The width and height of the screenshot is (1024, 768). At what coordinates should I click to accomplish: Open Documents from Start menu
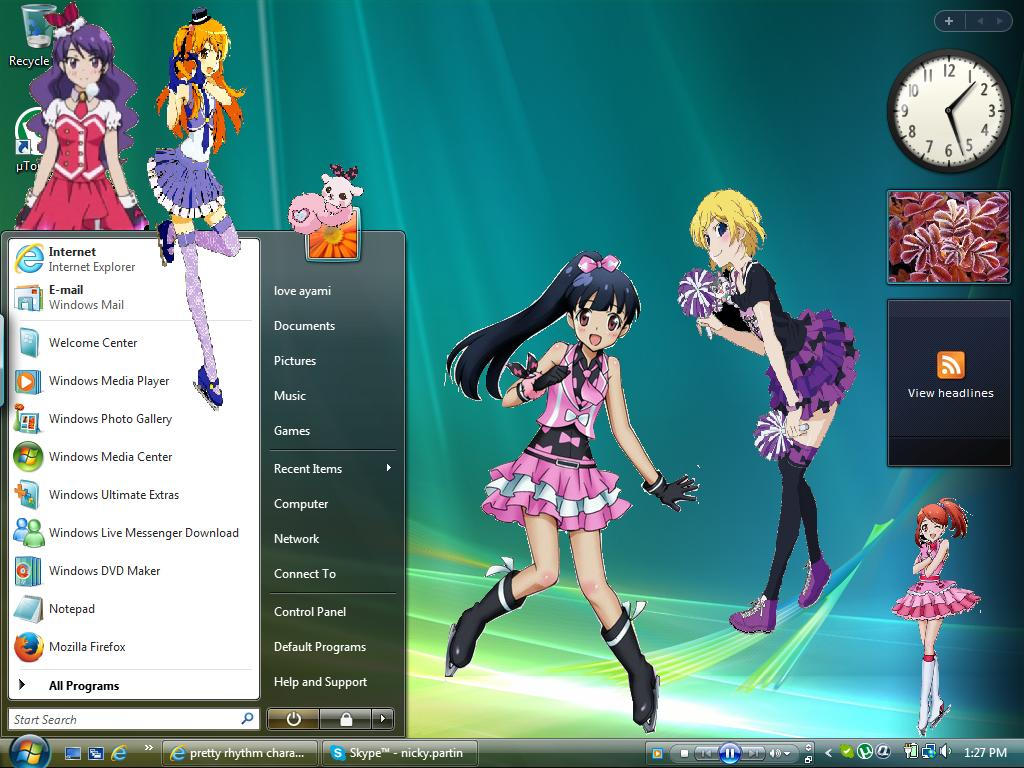click(x=304, y=325)
